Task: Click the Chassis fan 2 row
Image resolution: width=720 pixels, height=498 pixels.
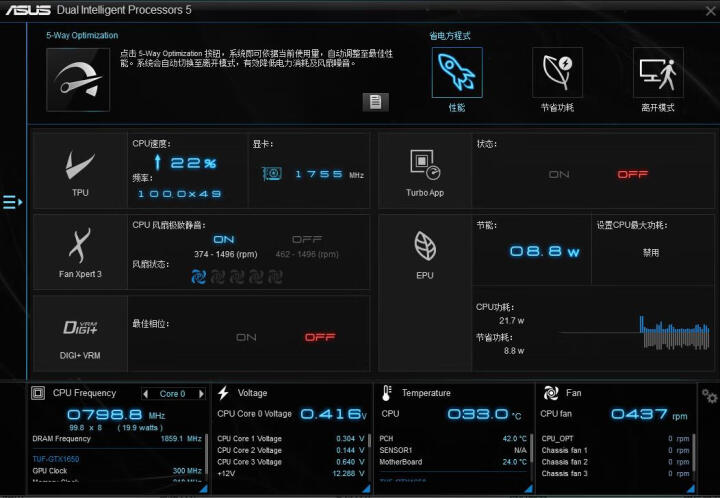Action: [615, 462]
